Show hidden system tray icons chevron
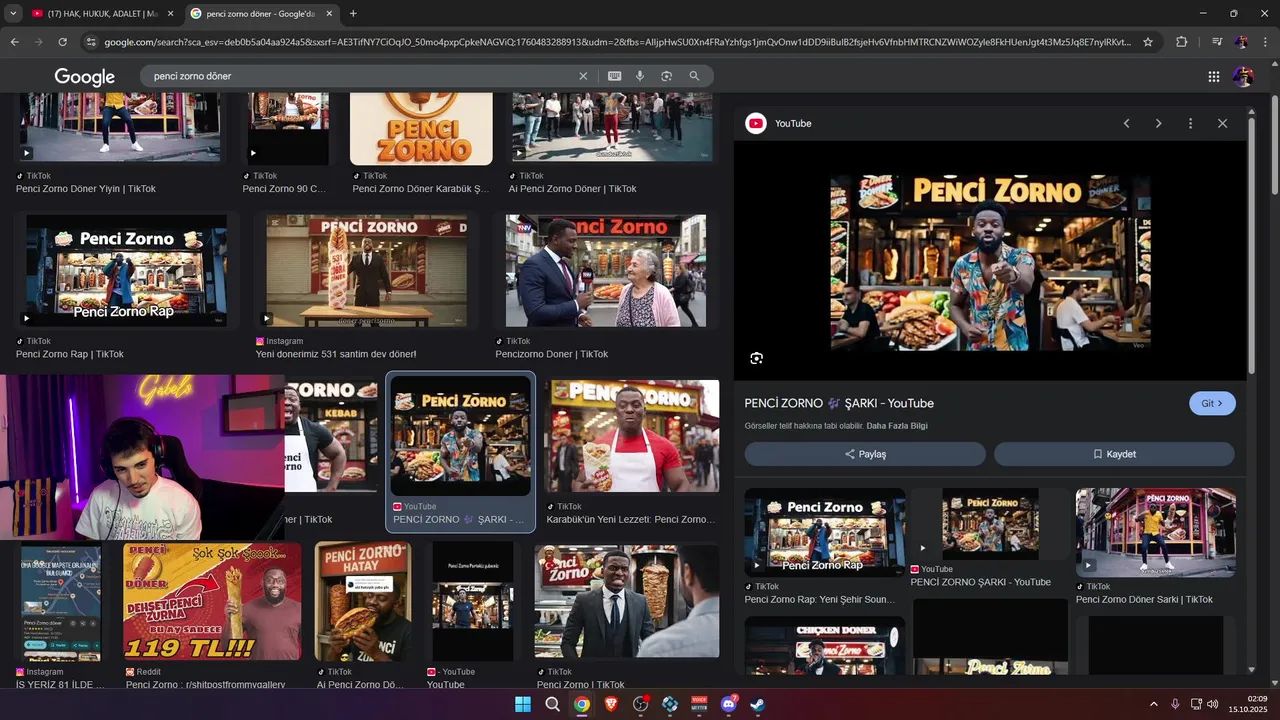Image resolution: width=1280 pixels, height=720 pixels. point(1153,704)
